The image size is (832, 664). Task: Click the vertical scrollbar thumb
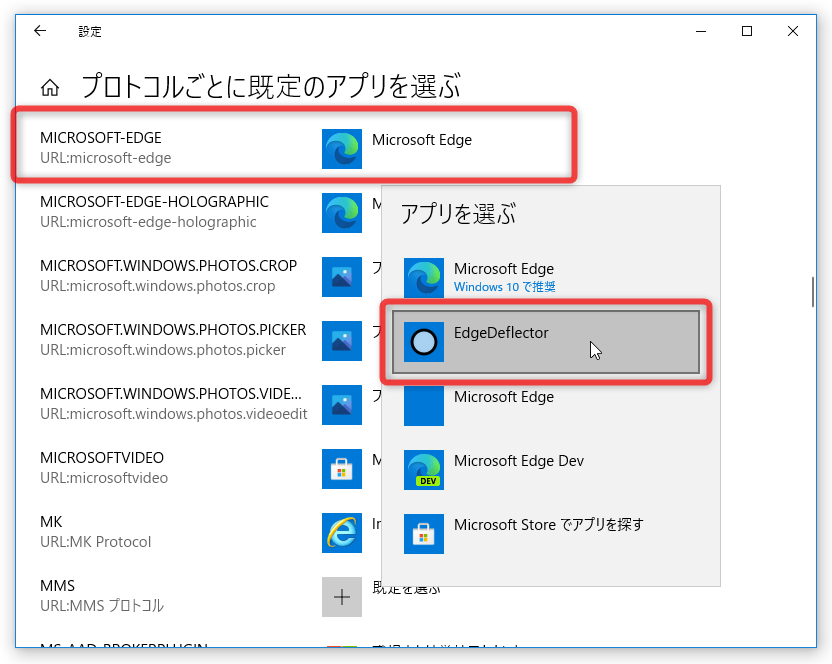click(812, 292)
